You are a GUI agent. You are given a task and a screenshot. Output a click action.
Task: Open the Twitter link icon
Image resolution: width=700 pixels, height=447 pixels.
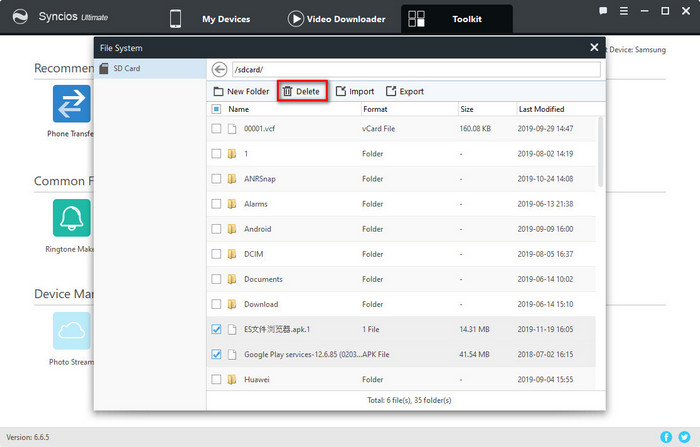pos(684,437)
